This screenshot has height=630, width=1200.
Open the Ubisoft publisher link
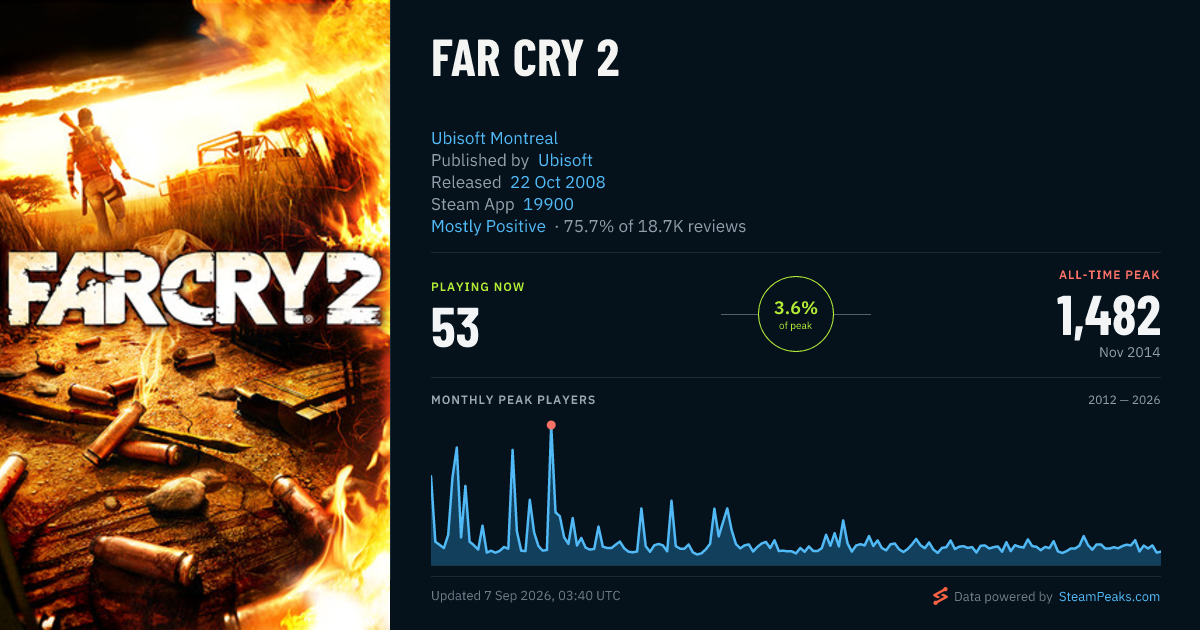[x=565, y=160]
